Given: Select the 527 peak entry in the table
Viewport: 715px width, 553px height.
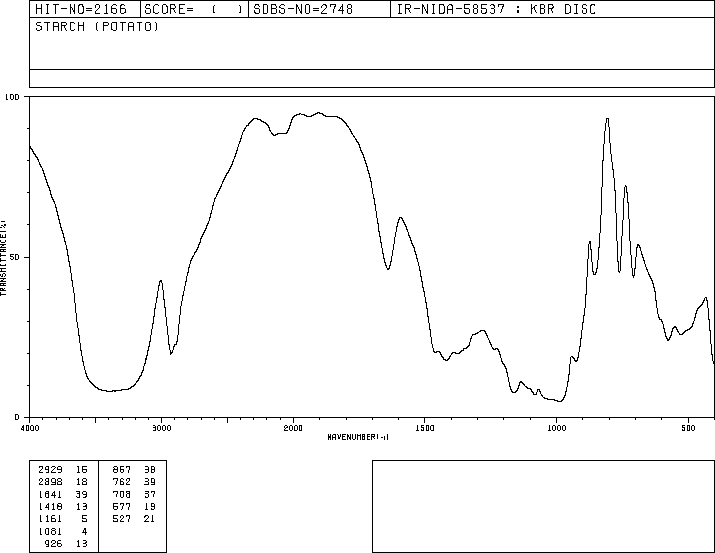Looking at the screenshot, I should (x=122, y=519).
